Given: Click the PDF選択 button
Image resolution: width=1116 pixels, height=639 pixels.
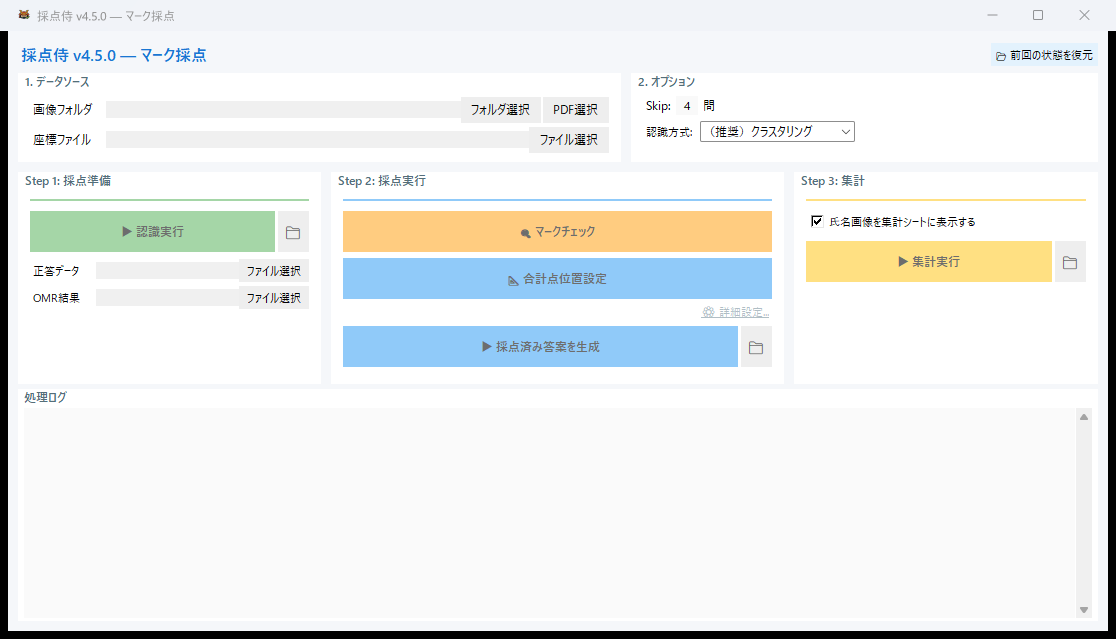Looking at the screenshot, I should point(575,109).
